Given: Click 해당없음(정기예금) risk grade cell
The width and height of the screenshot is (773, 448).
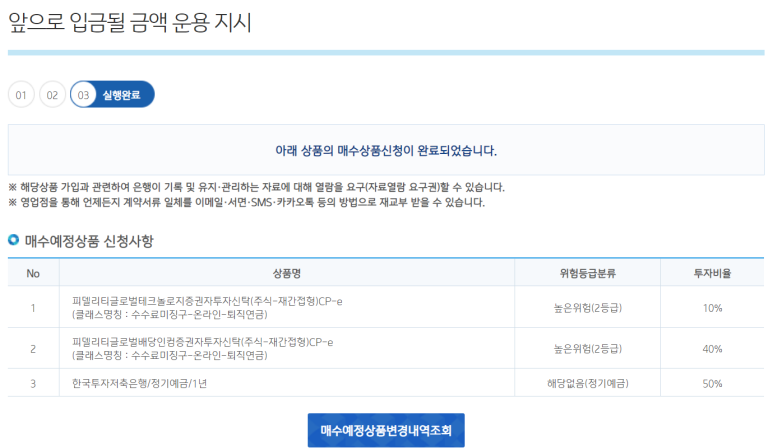Looking at the screenshot, I should 588,383.
